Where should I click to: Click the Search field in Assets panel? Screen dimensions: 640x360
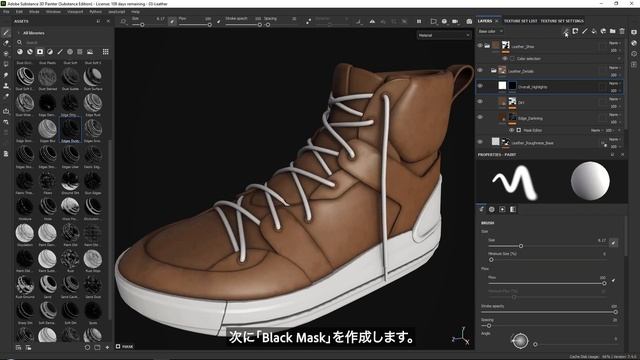point(63,42)
